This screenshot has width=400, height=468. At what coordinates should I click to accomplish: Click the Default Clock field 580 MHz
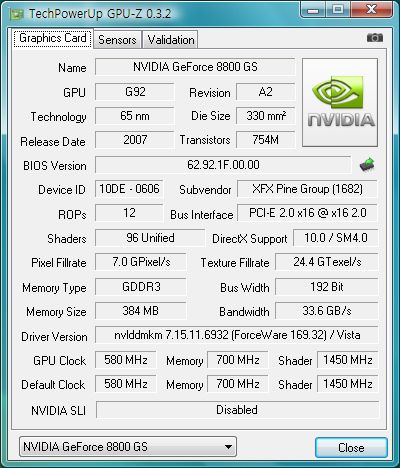(126, 384)
